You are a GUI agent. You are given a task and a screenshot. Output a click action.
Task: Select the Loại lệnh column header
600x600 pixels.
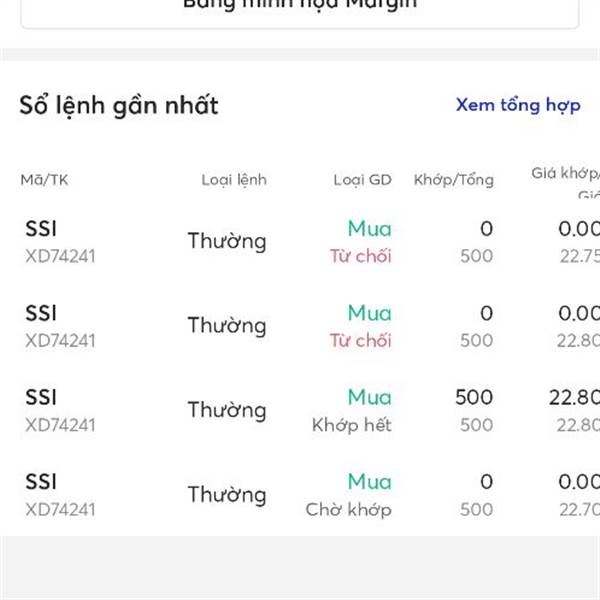click(x=234, y=180)
